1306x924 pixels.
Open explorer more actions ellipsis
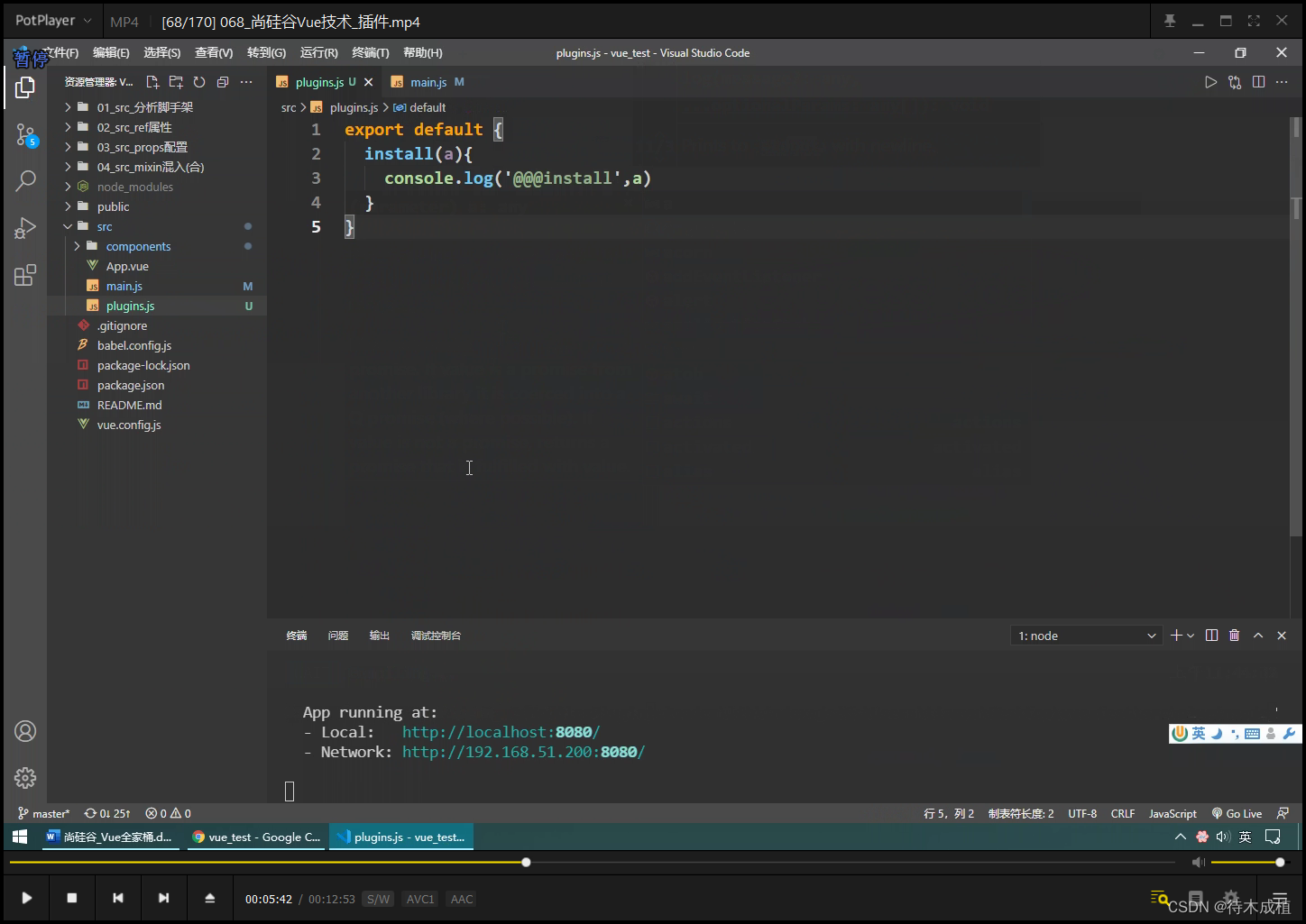246,82
